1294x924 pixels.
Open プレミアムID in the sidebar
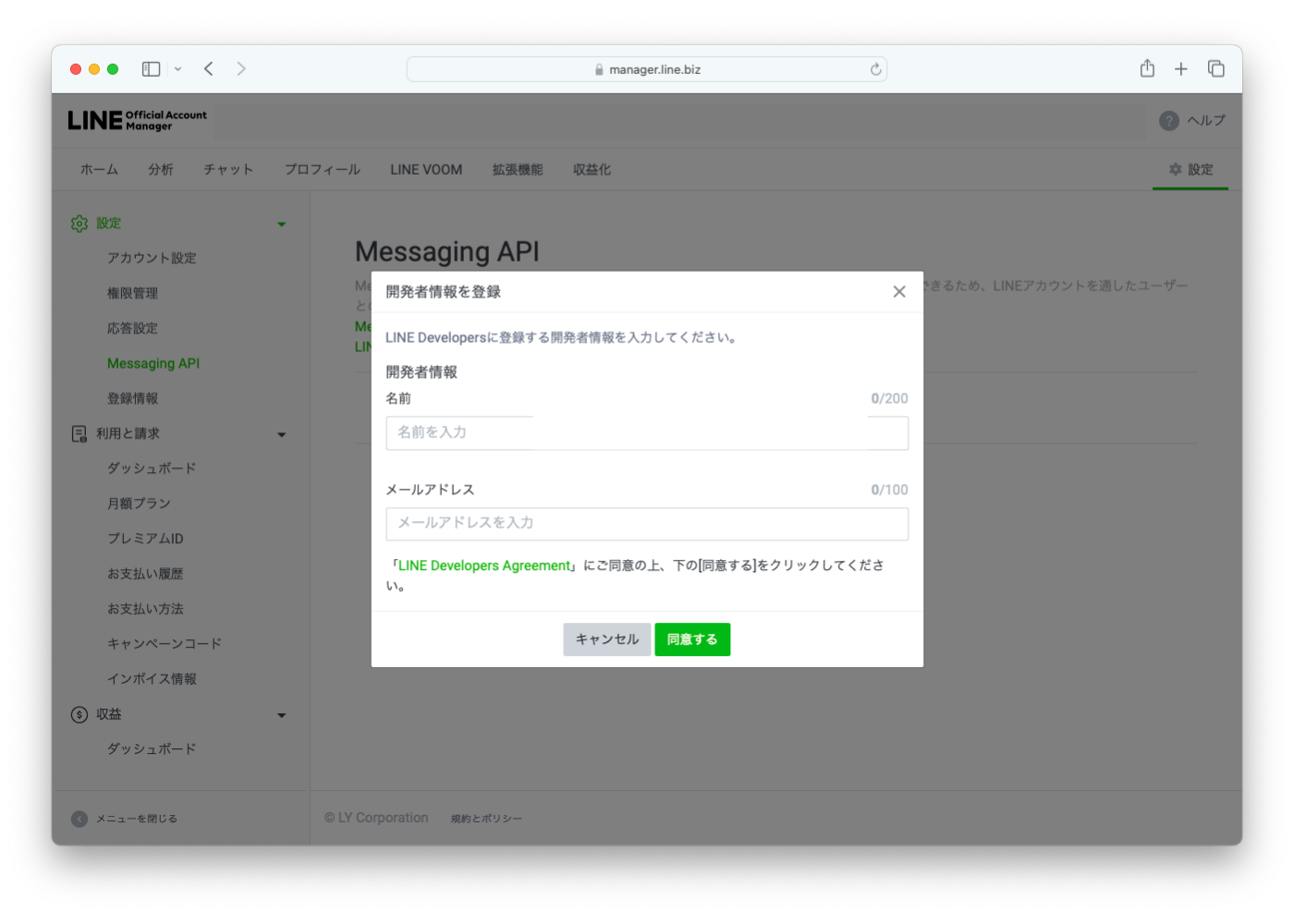[145, 540]
